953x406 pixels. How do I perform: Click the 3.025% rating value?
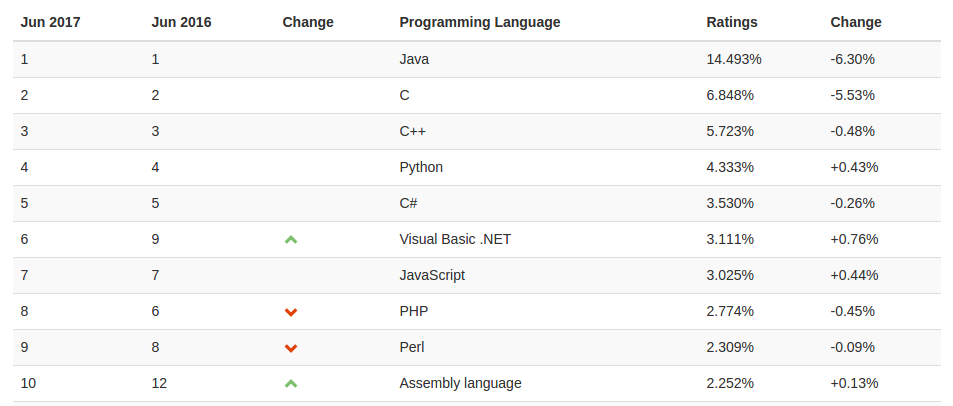tap(730, 275)
